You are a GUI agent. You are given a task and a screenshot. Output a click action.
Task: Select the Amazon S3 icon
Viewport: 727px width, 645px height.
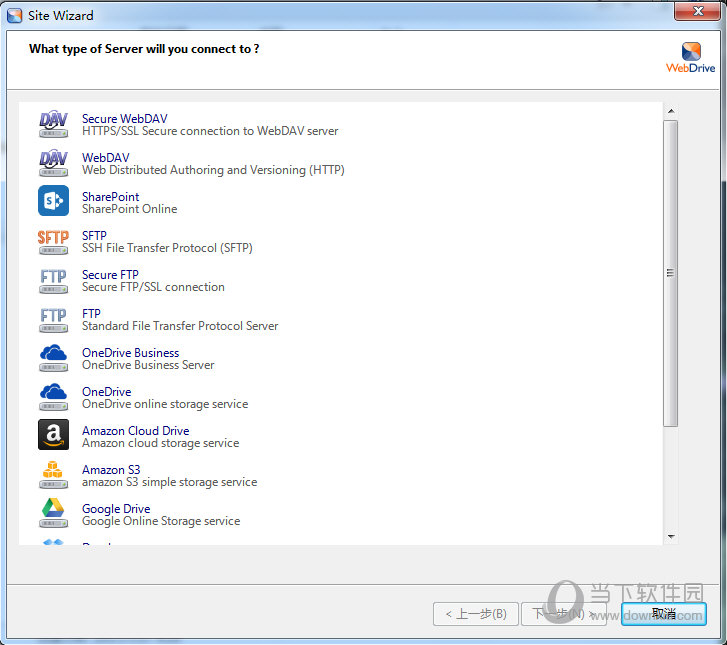(53, 475)
